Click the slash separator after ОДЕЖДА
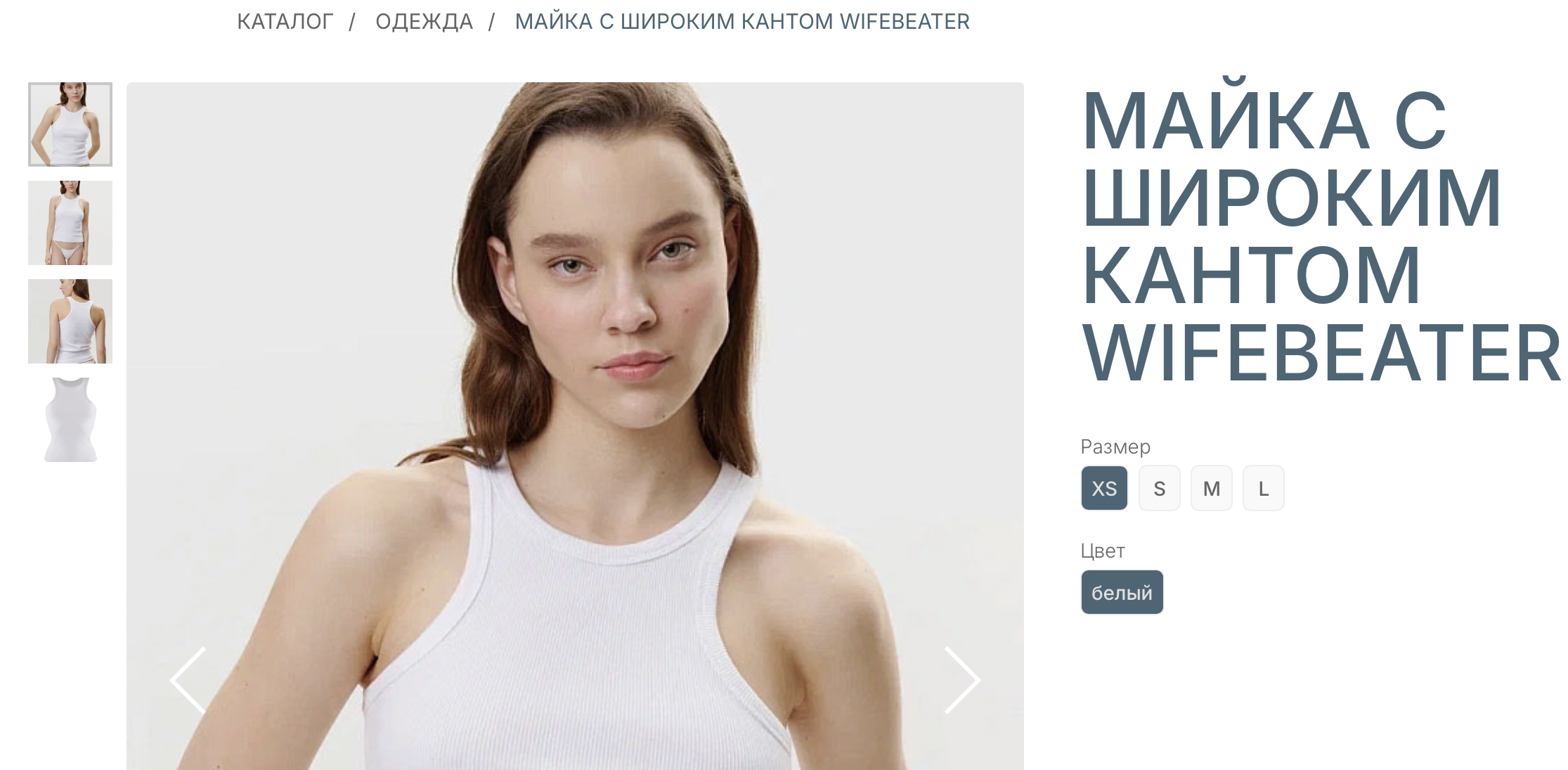Image resolution: width=1568 pixels, height=770 pixels. pyautogui.click(x=492, y=22)
